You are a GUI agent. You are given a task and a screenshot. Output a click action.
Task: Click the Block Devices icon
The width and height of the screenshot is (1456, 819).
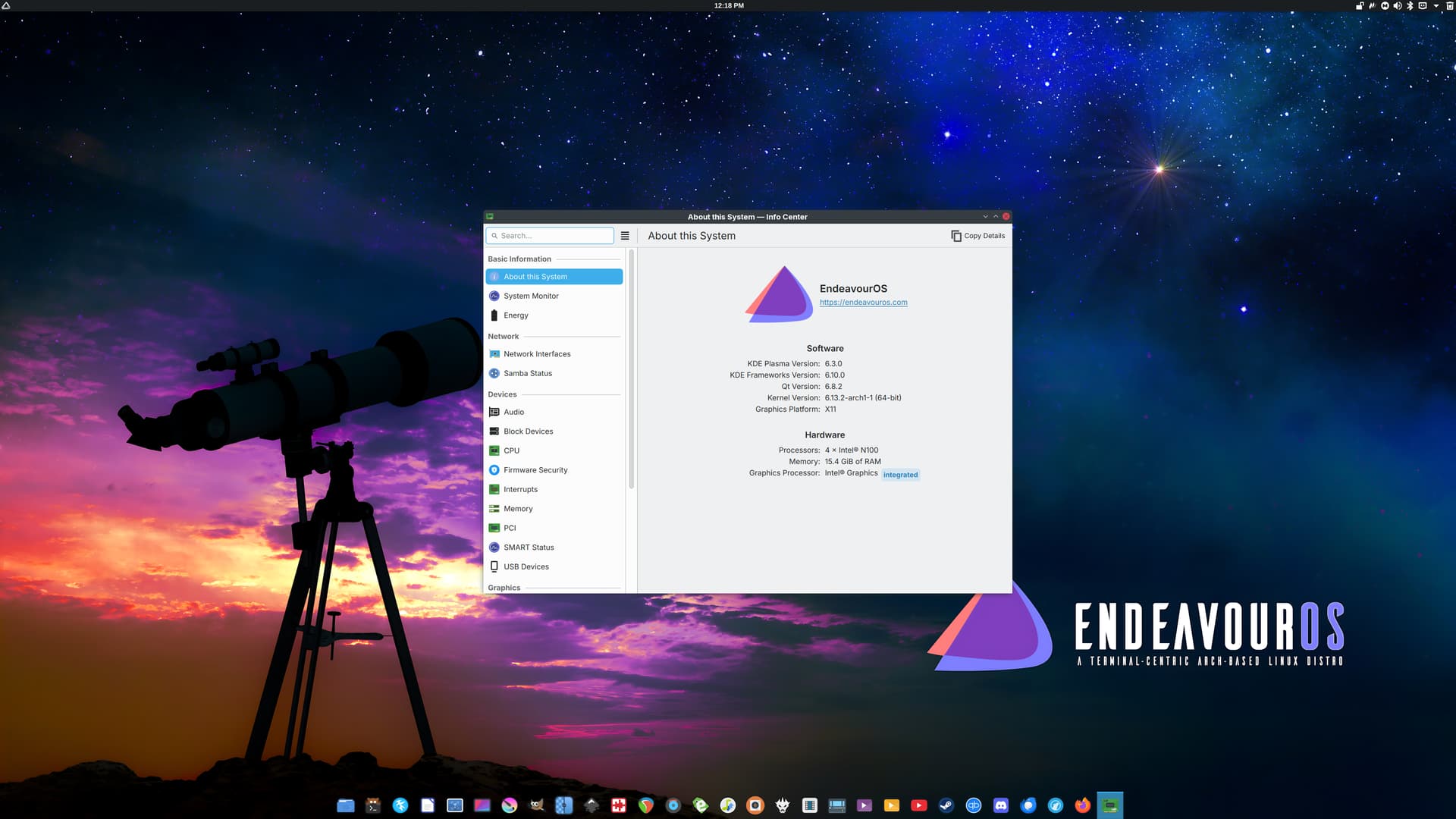[494, 431]
